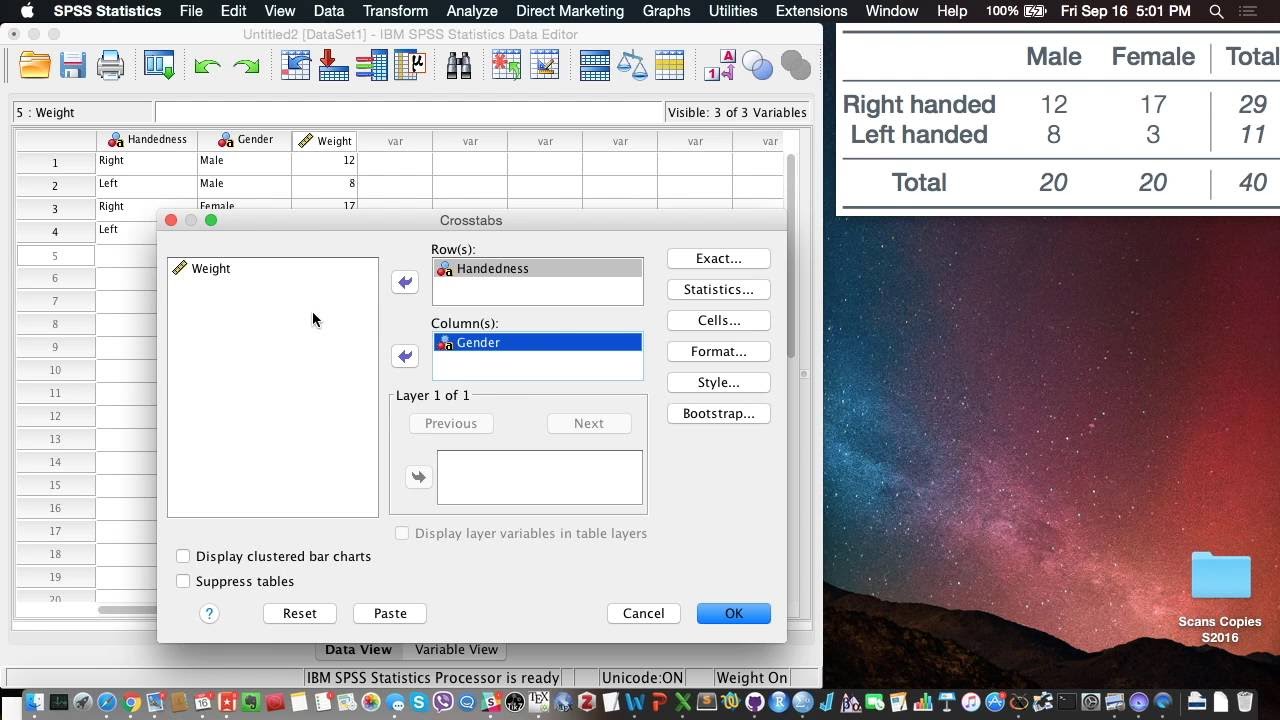Open the Cells... options
1280x720 pixels.
coord(719,320)
